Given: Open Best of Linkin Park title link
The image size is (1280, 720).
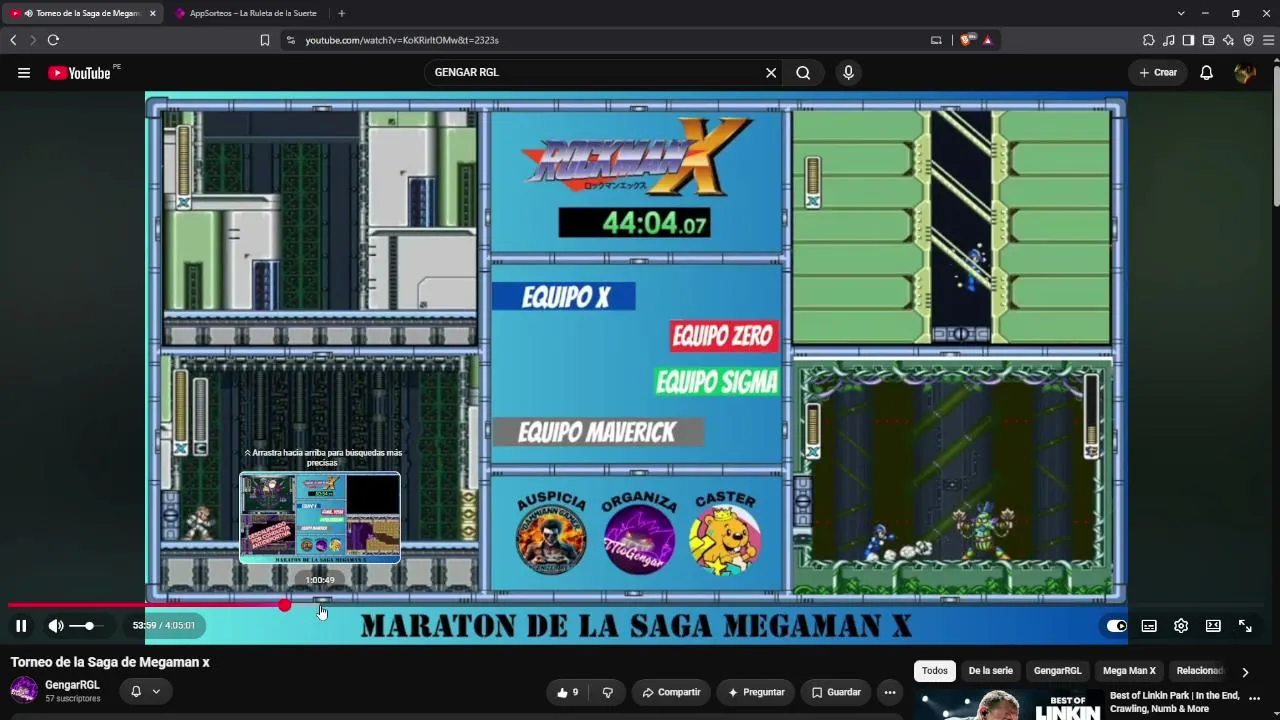Looking at the screenshot, I should click(1175, 702).
